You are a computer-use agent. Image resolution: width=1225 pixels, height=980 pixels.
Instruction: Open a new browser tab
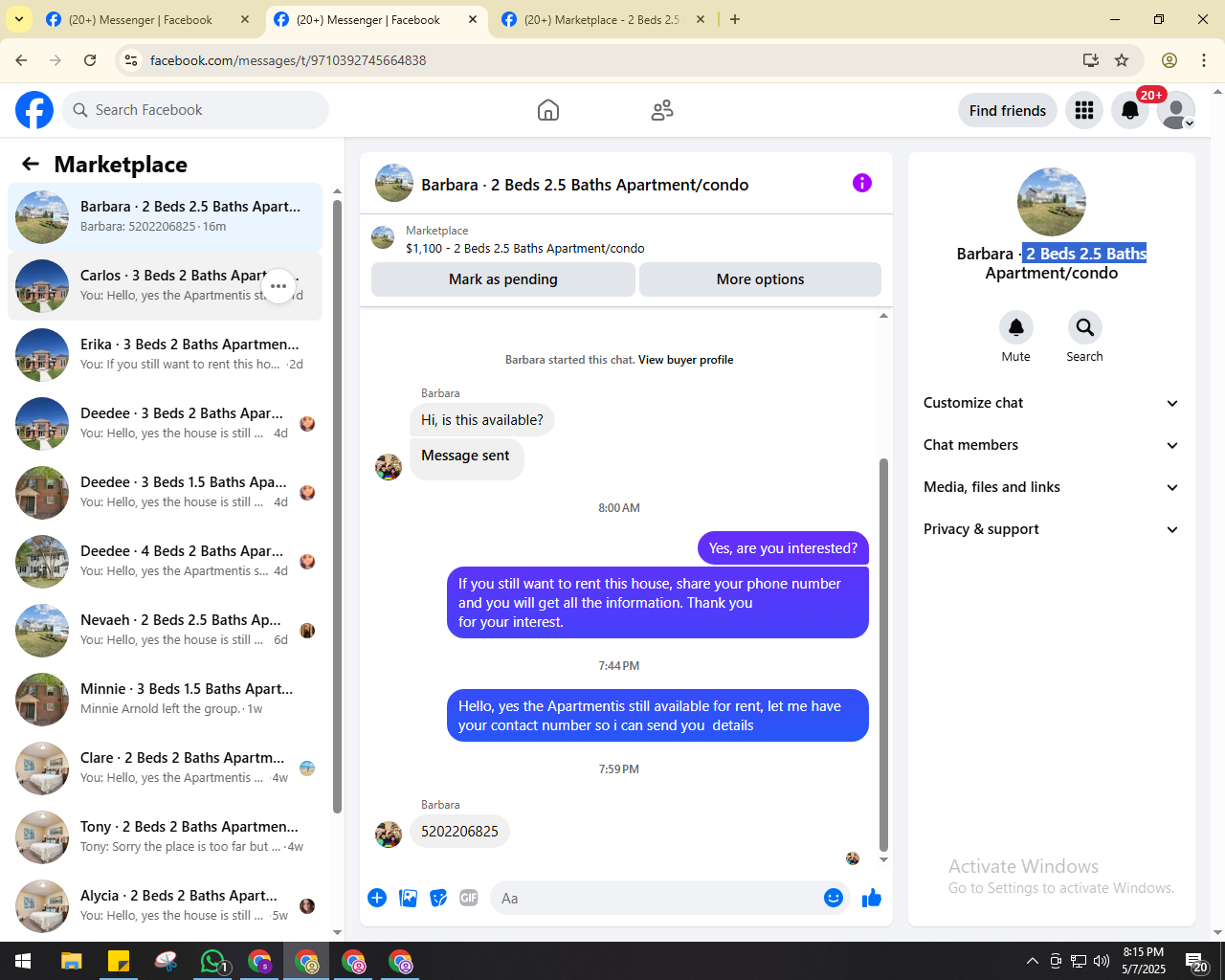(735, 19)
